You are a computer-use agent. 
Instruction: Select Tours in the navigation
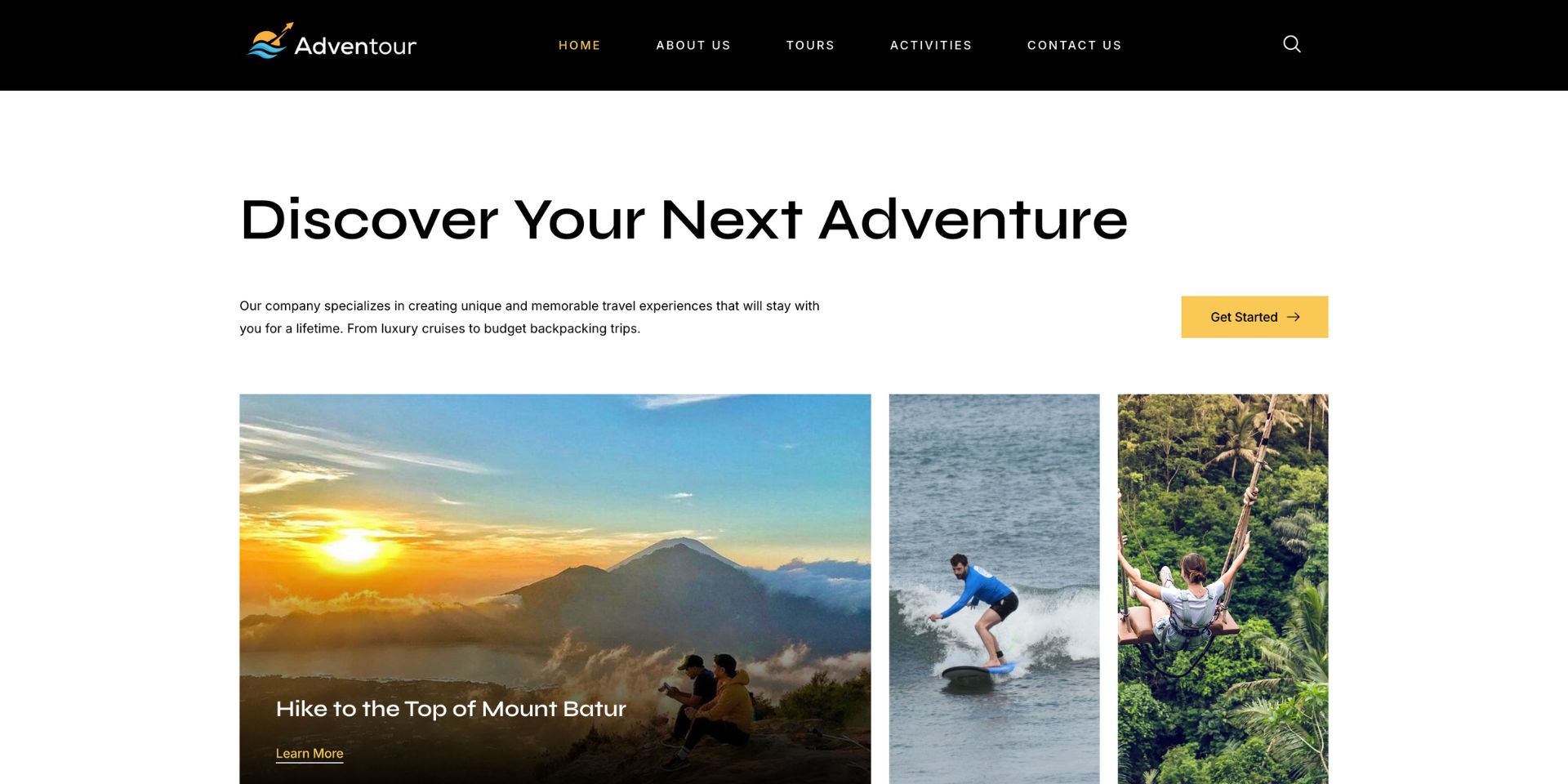point(810,45)
